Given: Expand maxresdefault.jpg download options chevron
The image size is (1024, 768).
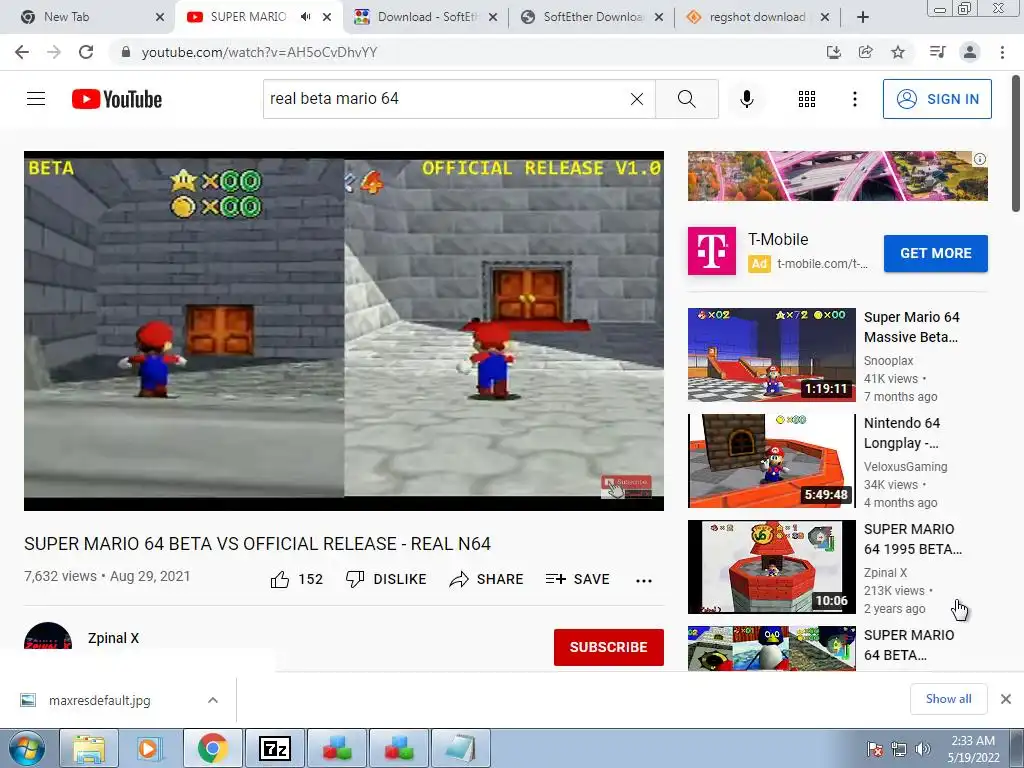Looking at the screenshot, I should [213, 700].
